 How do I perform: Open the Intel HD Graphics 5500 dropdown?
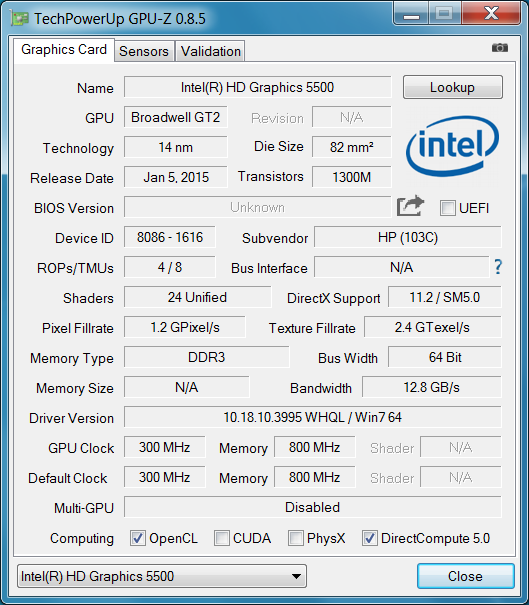(x=162, y=576)
